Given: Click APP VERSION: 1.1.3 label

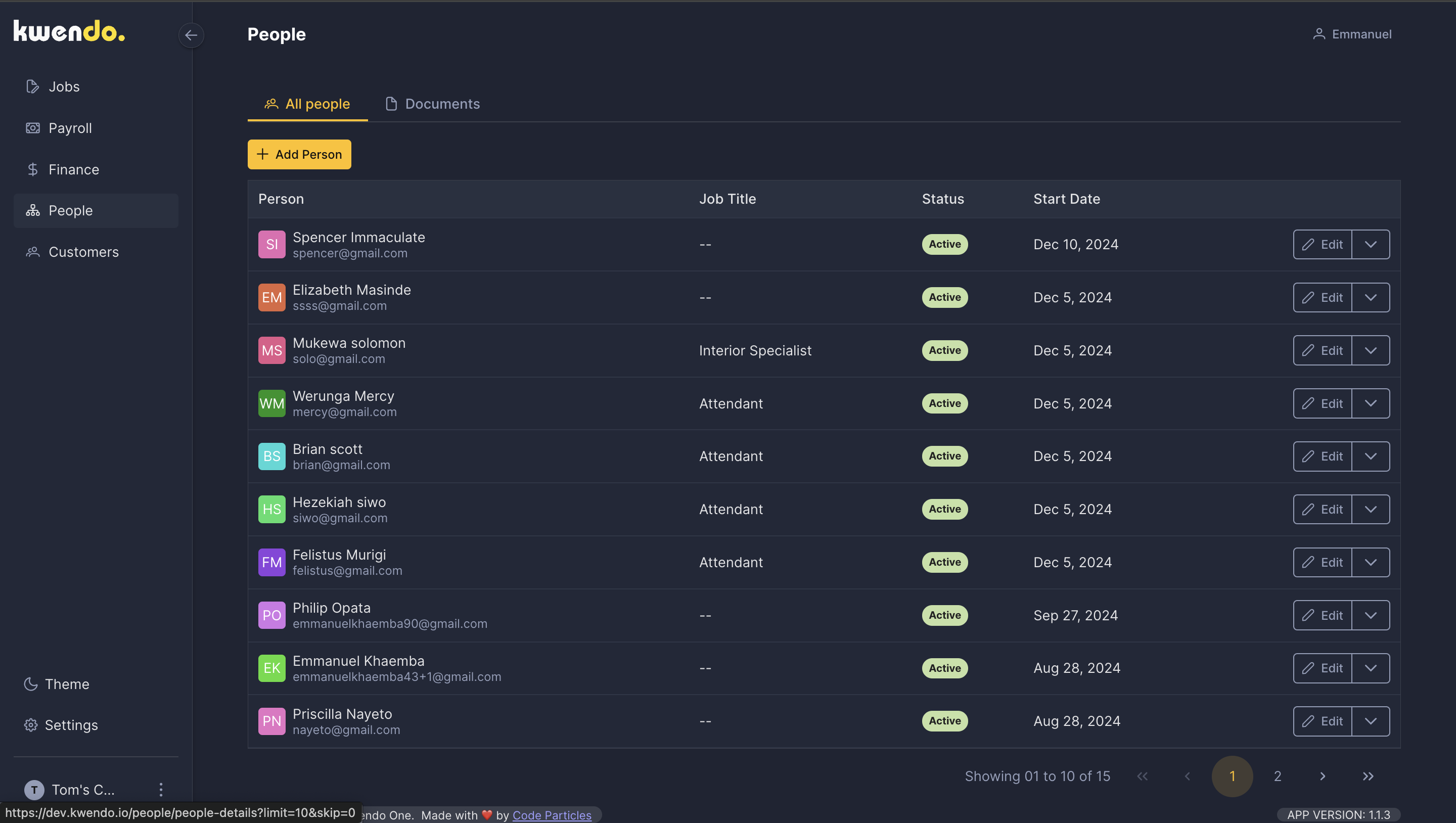Looking at the screenshot, I should point(1338,815).
